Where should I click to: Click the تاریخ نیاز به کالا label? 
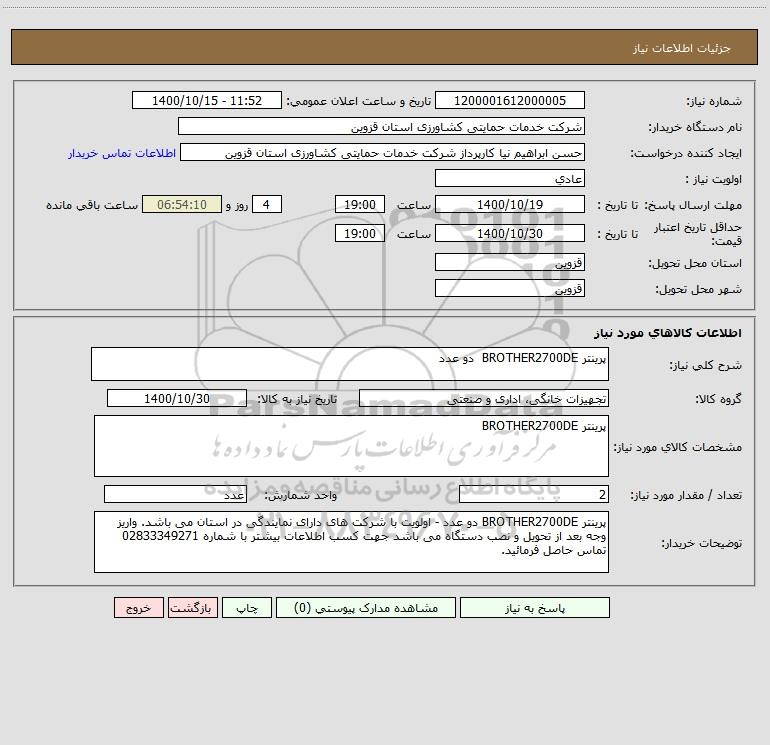click(297, 399)
